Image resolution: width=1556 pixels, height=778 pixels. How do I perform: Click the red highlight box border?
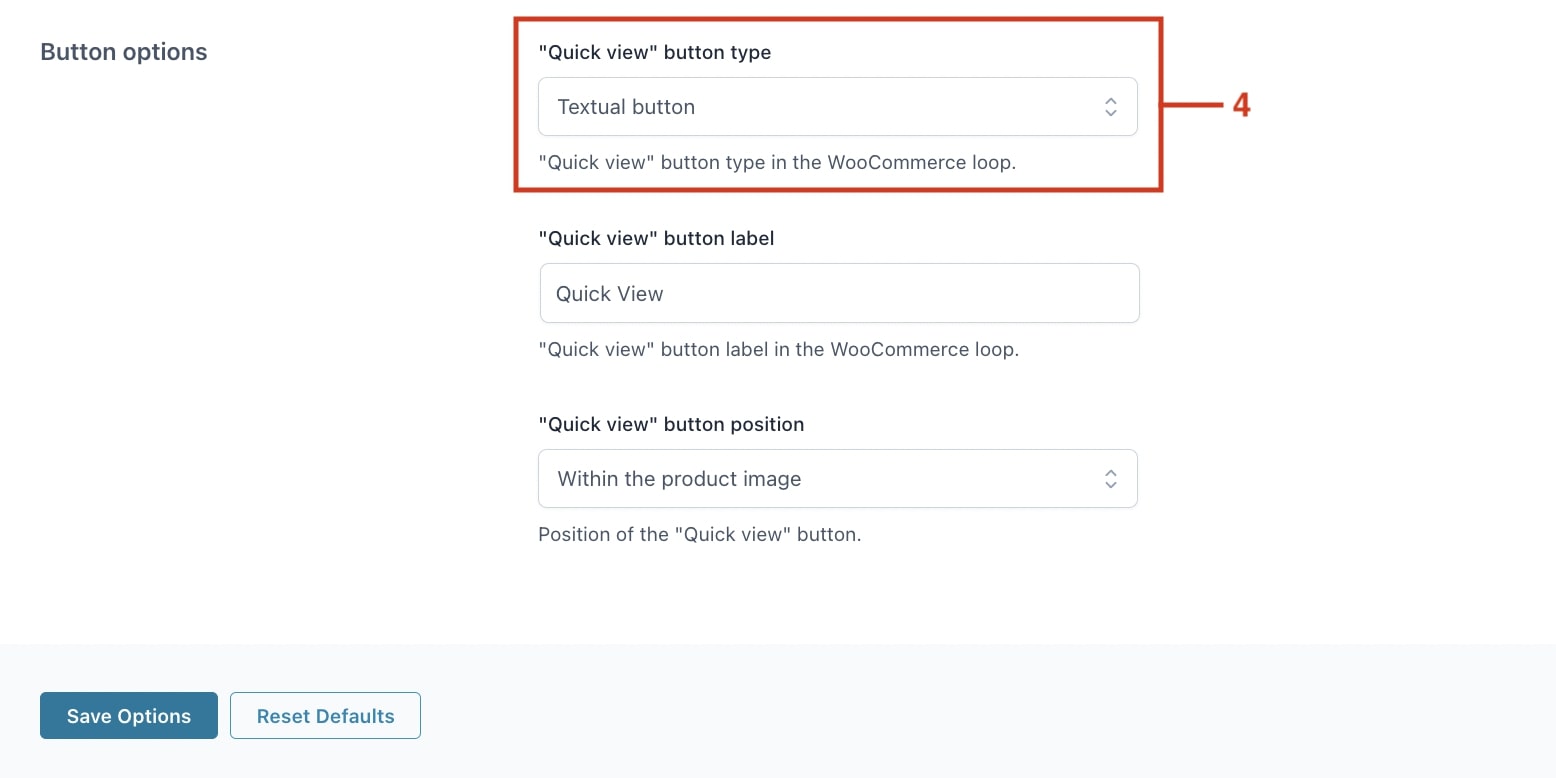(x=838, y=18)
